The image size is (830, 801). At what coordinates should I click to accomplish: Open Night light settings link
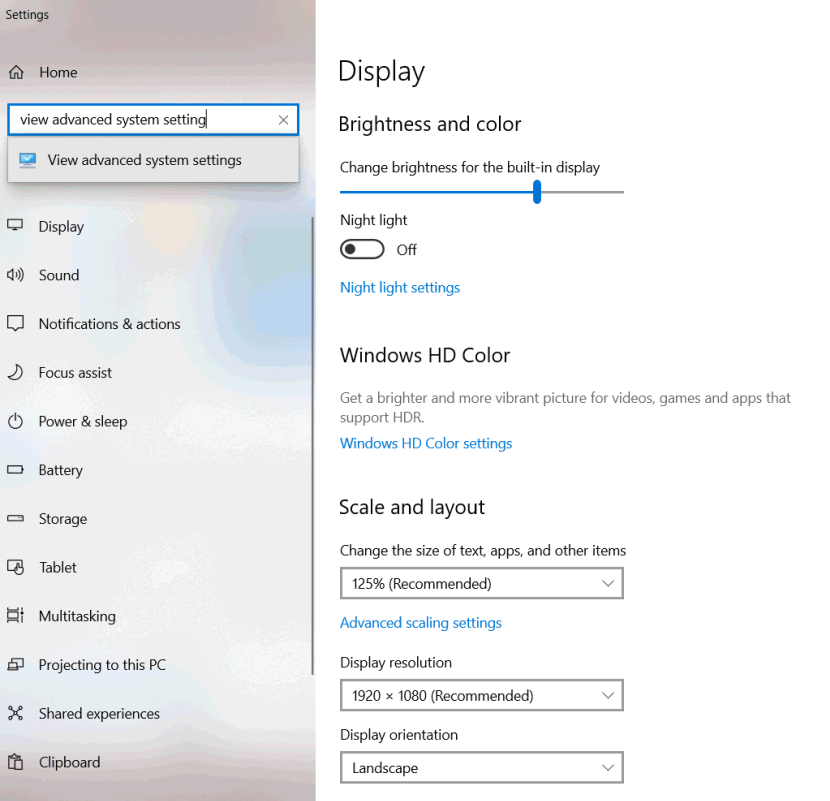coord(400,288)
